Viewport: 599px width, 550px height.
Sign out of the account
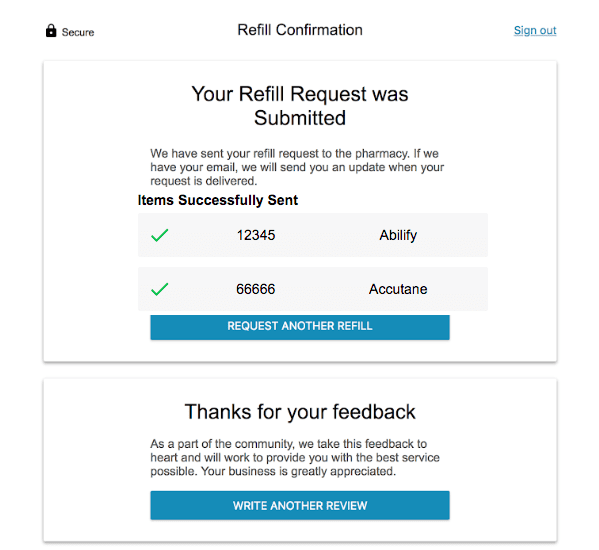pos(535,30)
